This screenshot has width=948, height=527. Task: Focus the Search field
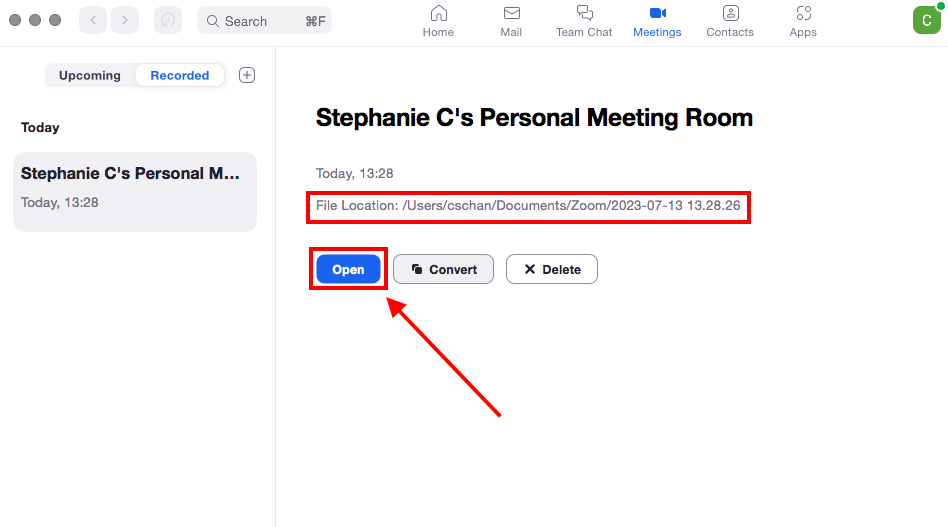264,21
